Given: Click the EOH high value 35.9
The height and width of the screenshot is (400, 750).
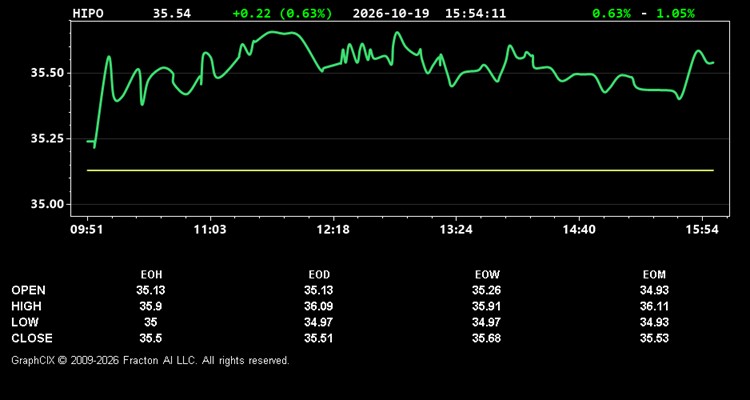Looking at the screenshot, I should pos(151,306).
